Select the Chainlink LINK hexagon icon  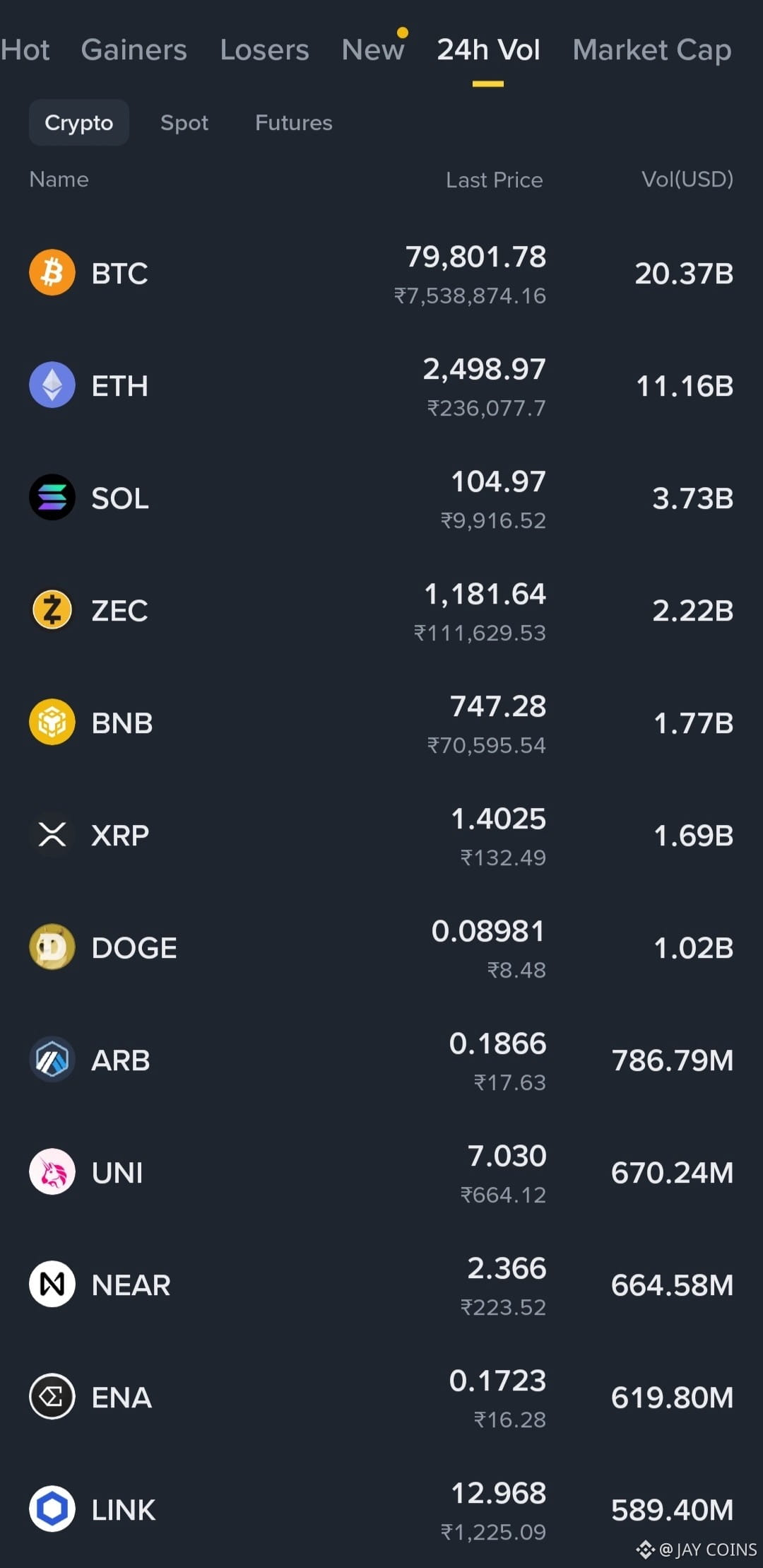pos(52,1509)
